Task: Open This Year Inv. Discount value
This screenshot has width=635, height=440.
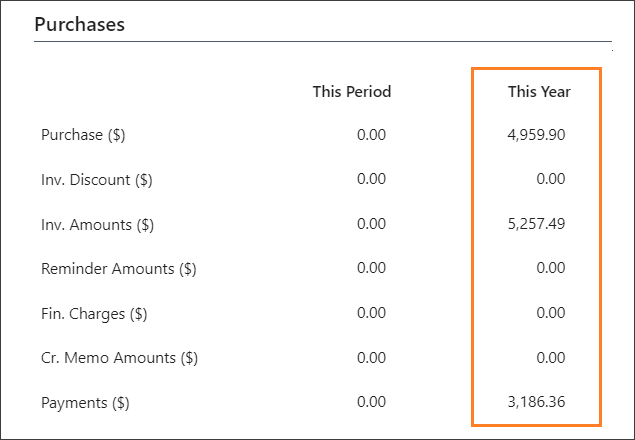Action: tap(550, 179)
